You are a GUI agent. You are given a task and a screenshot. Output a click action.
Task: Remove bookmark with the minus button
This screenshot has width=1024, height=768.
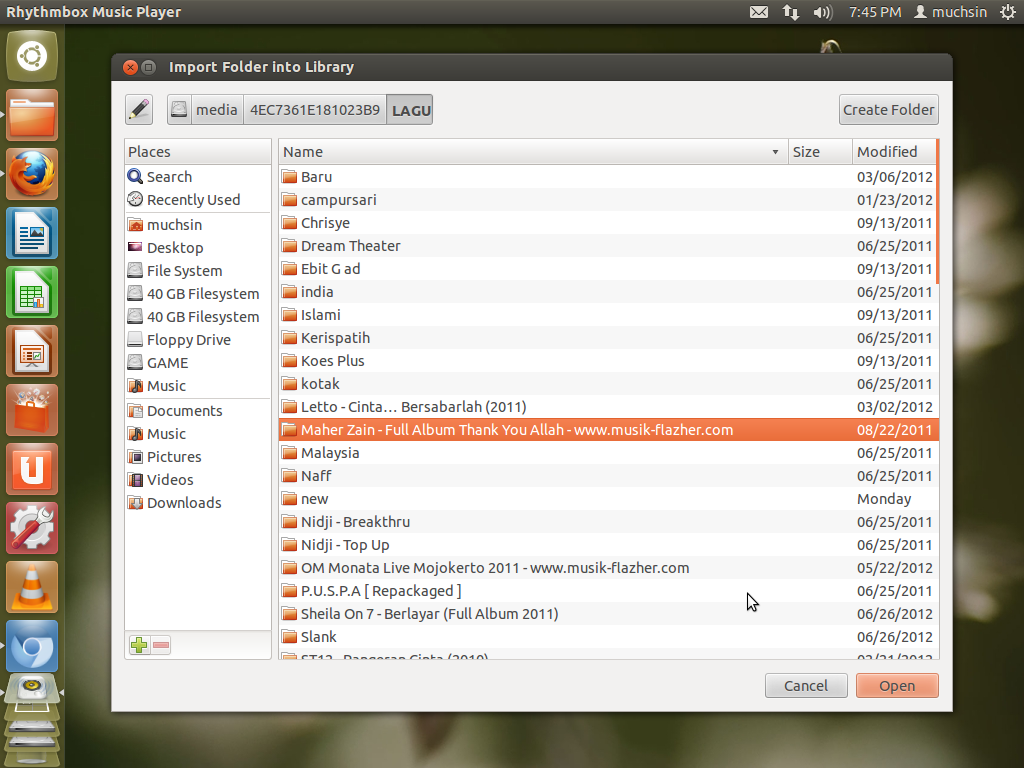161,645
